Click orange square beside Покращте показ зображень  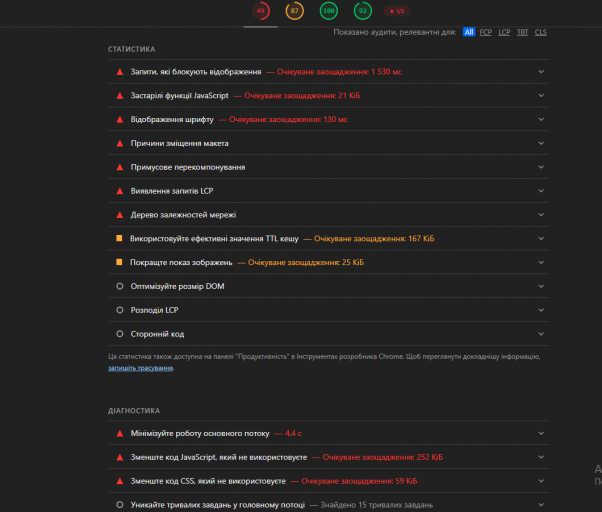point(119,262)
